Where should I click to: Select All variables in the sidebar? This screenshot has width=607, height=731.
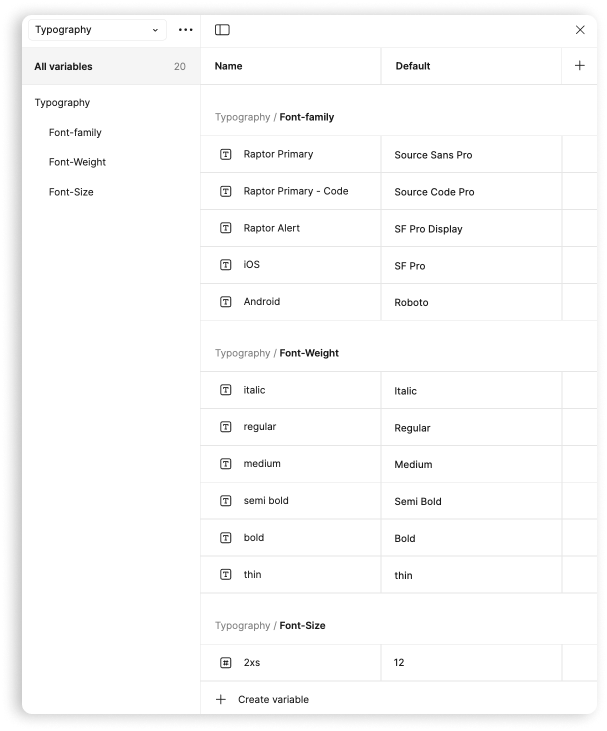point(64,67)
